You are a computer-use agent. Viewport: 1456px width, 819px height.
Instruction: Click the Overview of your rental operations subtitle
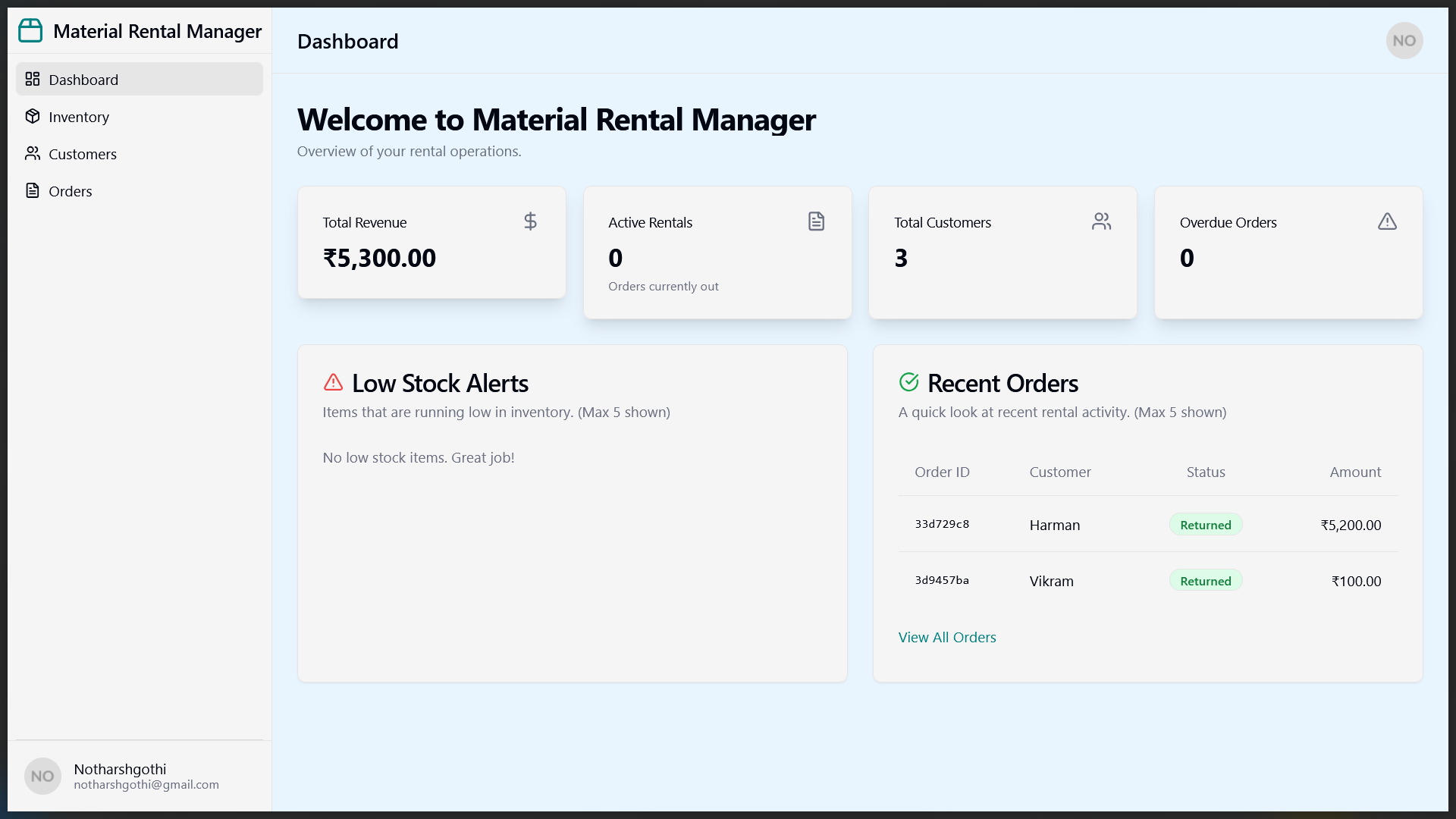point(409,151)
